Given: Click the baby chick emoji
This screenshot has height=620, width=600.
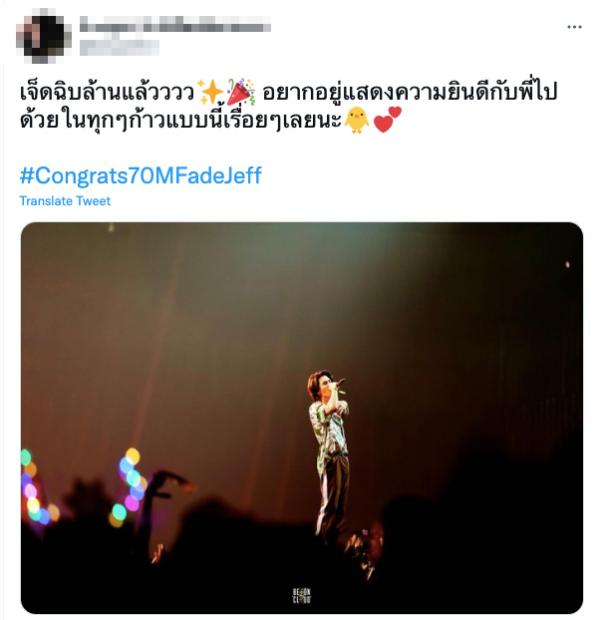Looking at the screenshot, I should pyautogui.click(x=356, y=120).
